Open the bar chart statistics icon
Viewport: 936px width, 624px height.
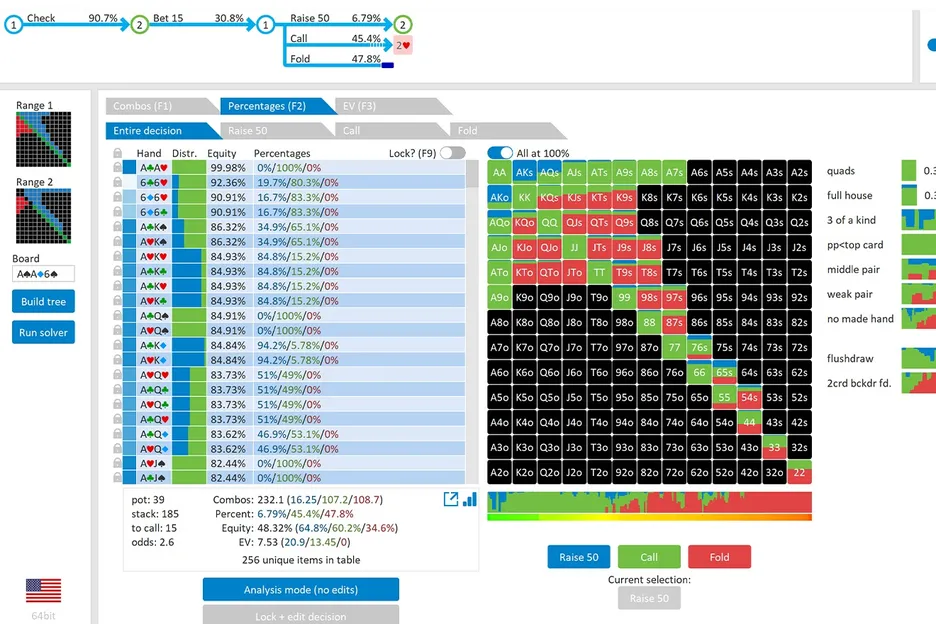469,499
